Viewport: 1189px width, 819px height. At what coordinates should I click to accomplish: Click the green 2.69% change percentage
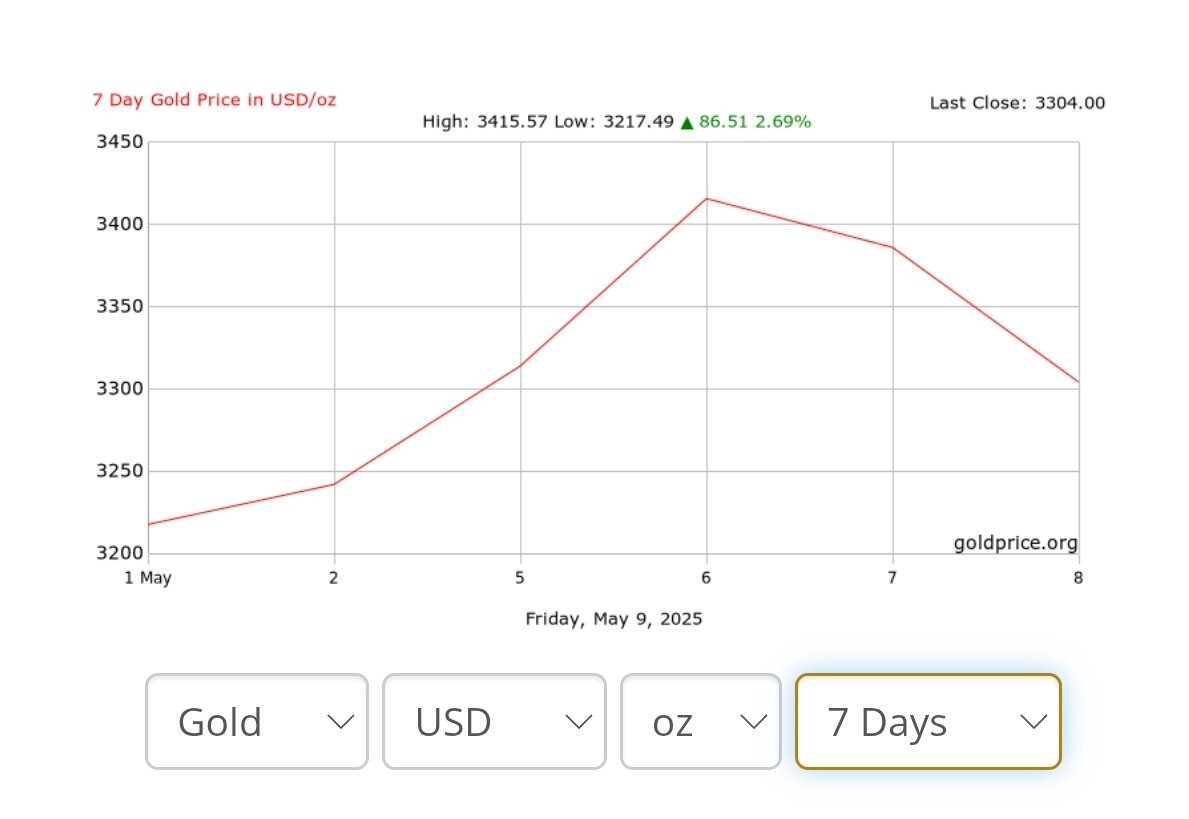point(783,122)
